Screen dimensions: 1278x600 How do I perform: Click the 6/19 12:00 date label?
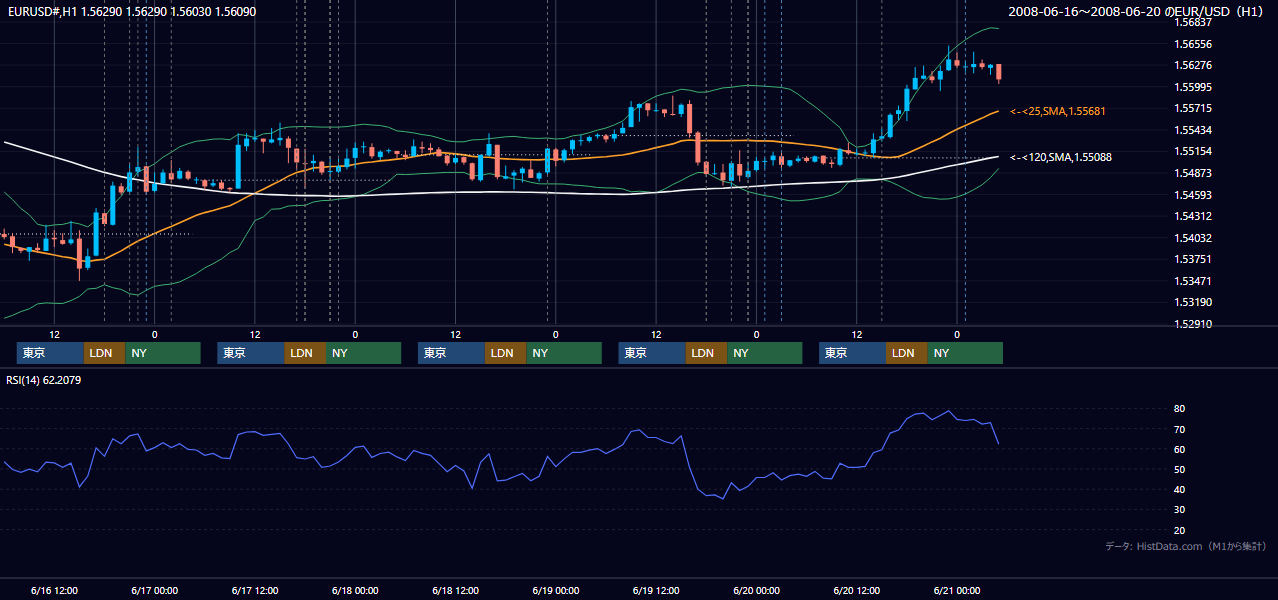(x=656, y=591)
